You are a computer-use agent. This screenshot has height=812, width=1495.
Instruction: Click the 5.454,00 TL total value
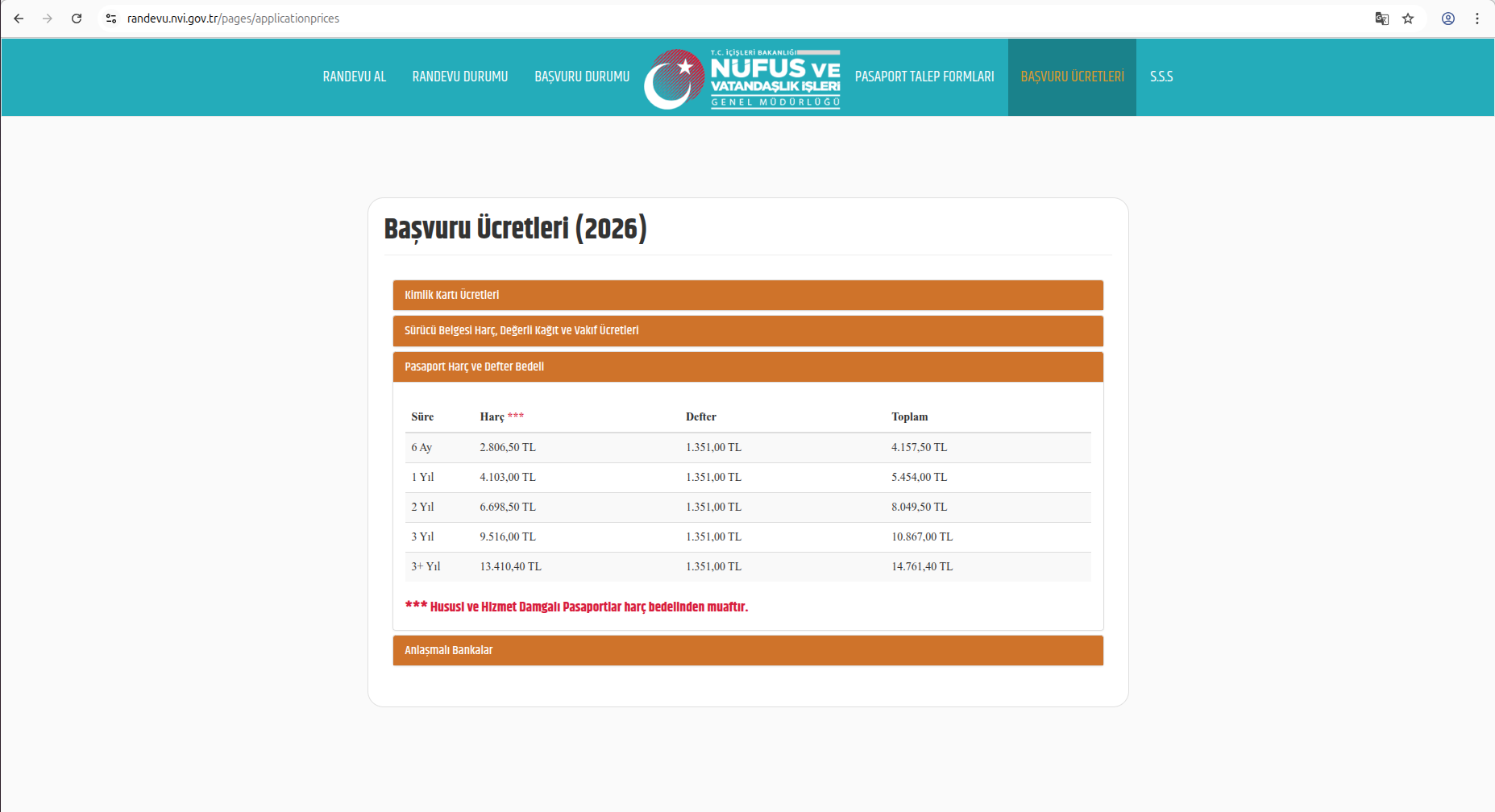pyautogui.click(x=919, y=477)
